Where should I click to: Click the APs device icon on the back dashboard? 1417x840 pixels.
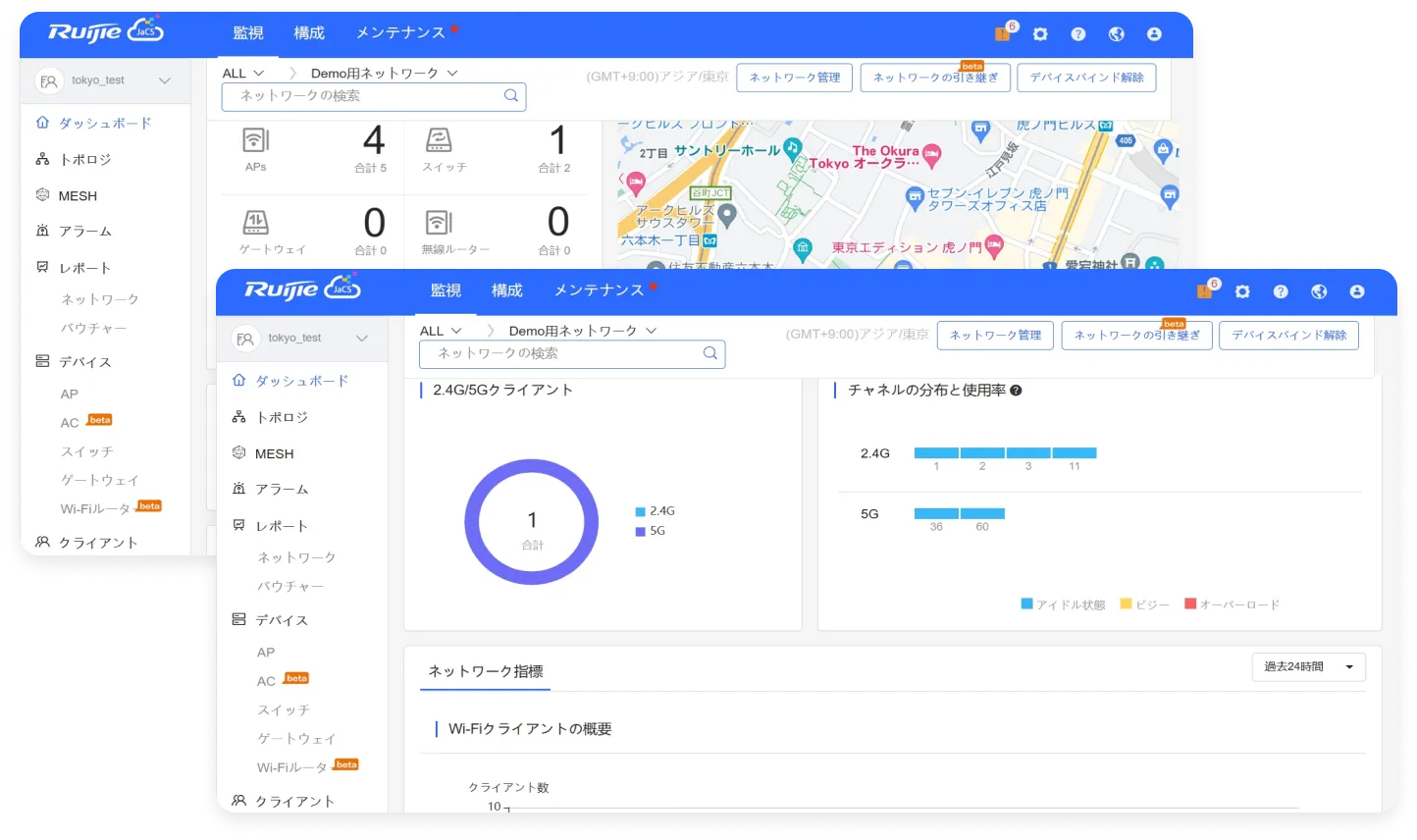pyautogui.click(x=255, y=140)
